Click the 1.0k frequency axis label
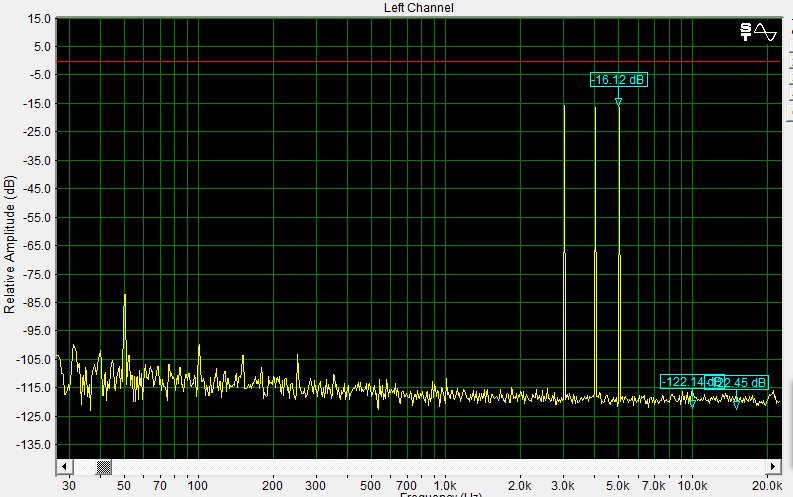Image resolution: width=793 pixels, height=497 pixels. [445, 486]
